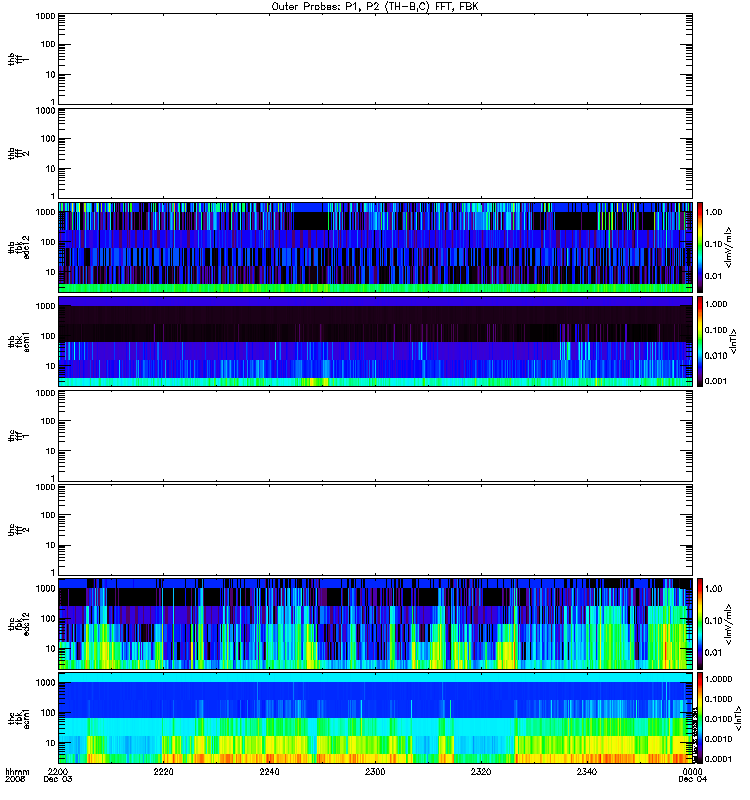Click "1.00" on the thb edc12 colorbar
The height and width of the screenshot is (800, 750).
click(713, 212)
